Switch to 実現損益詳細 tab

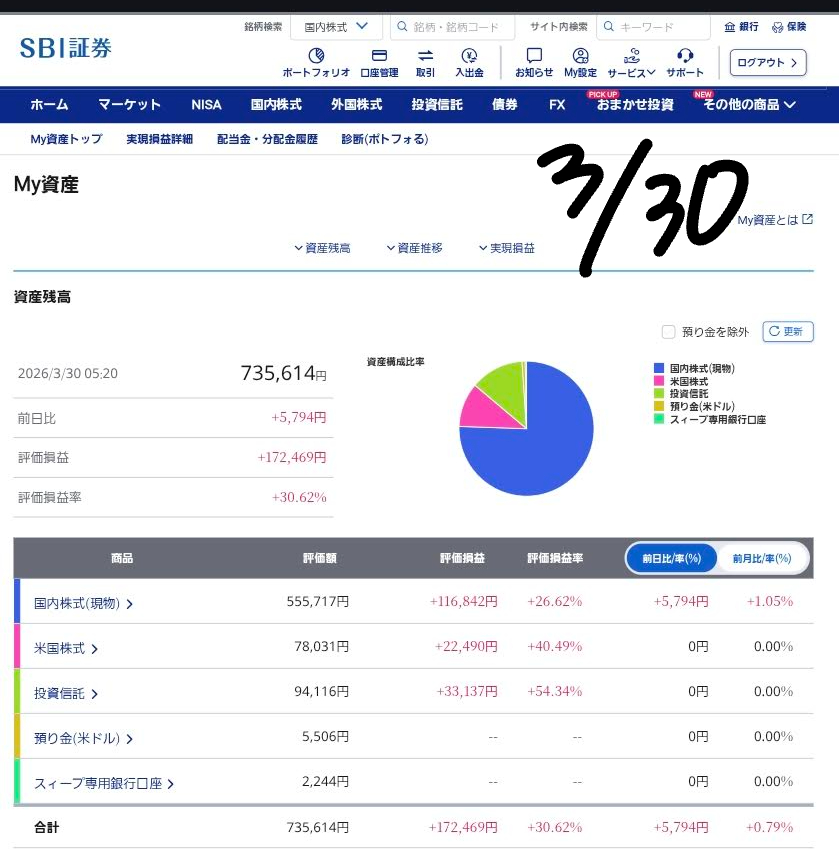click(x=159, y=139)
